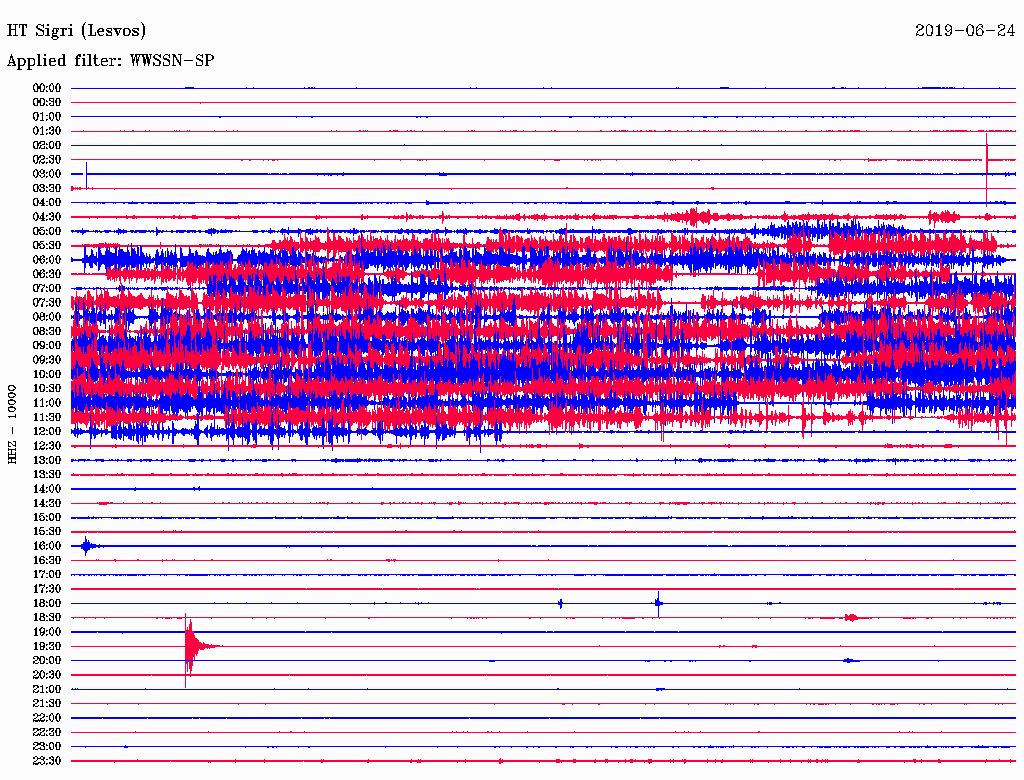Viewport: 1024px width, 780px height.
Task: Select the 04:30 time label
Action: (x=47, y=217)
